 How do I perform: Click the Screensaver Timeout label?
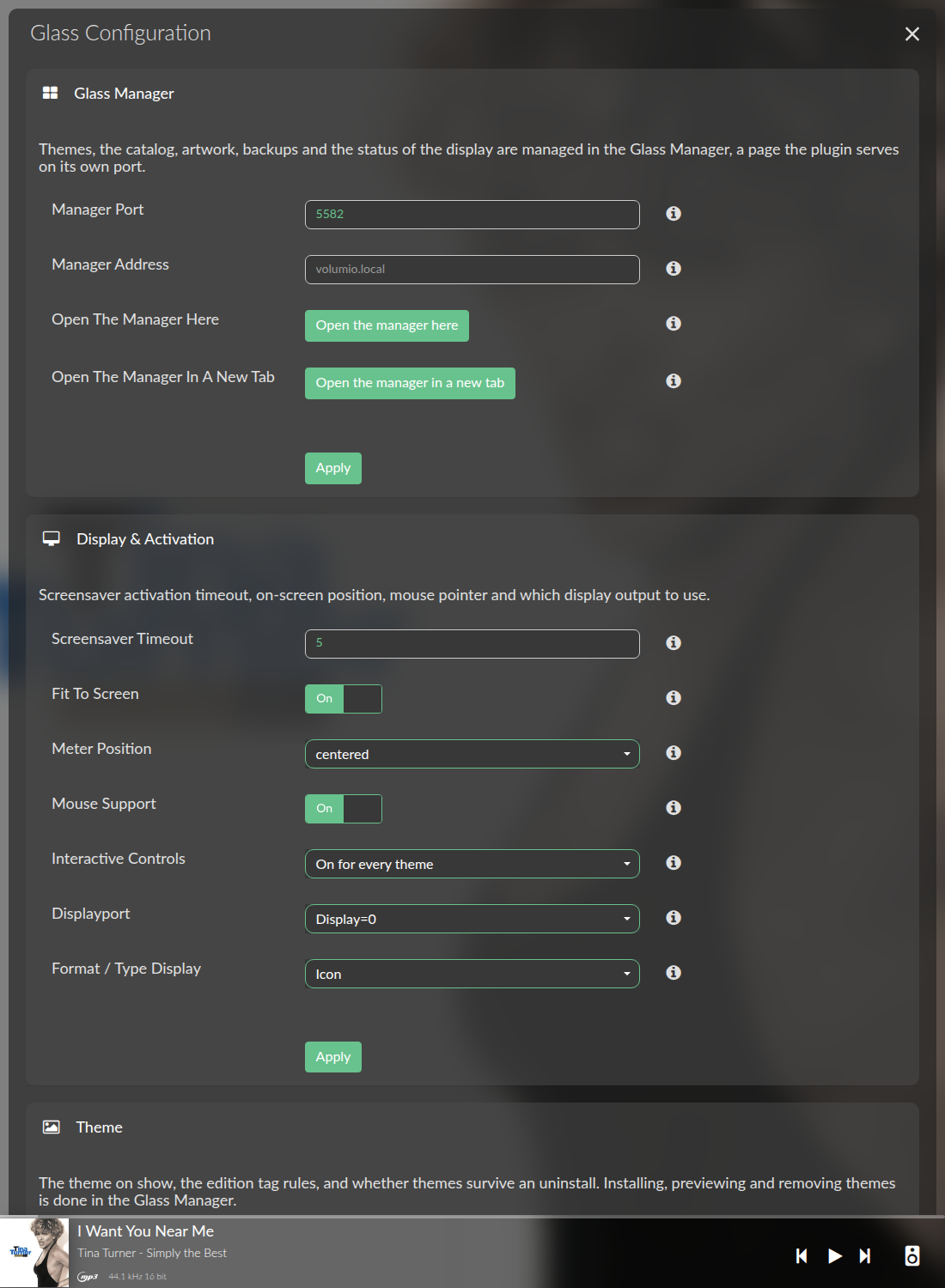pos(122,639)
